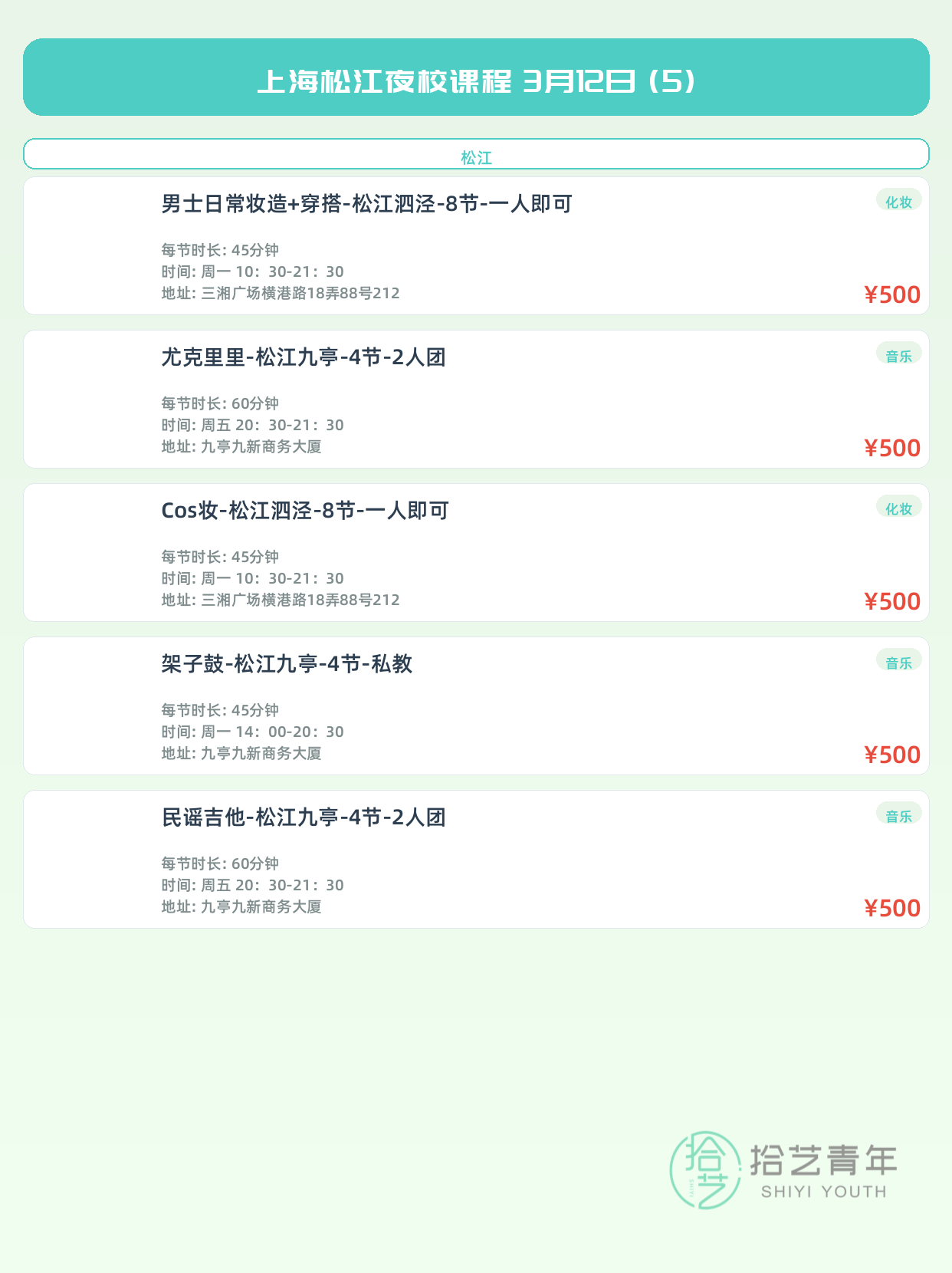Click 化妆 tag on Cos妆 course
The width and height of the screenshot is (952, 1273).
pyautogui.click(x=898, y=508)
